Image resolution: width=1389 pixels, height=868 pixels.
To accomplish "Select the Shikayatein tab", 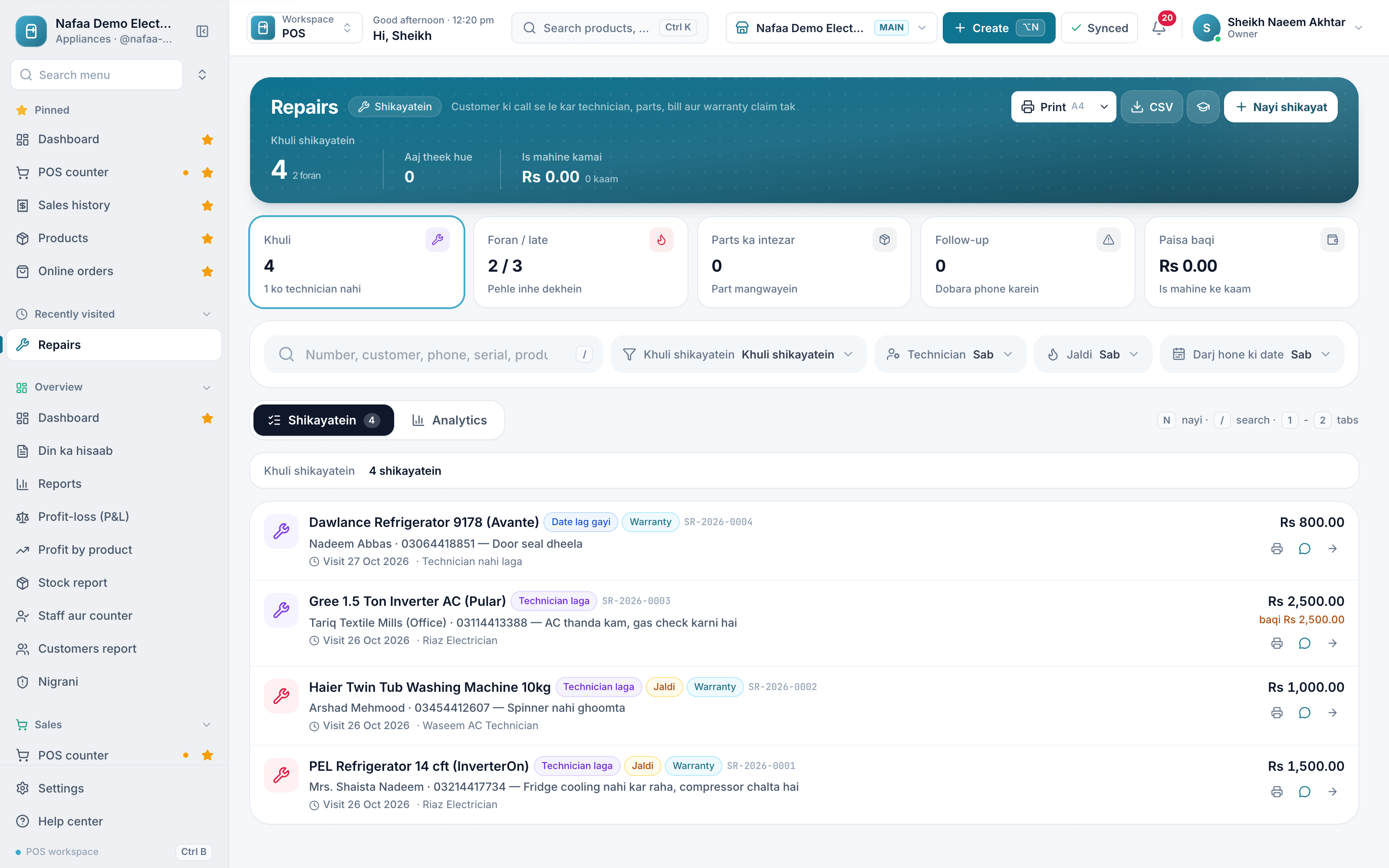I will 323,420.
